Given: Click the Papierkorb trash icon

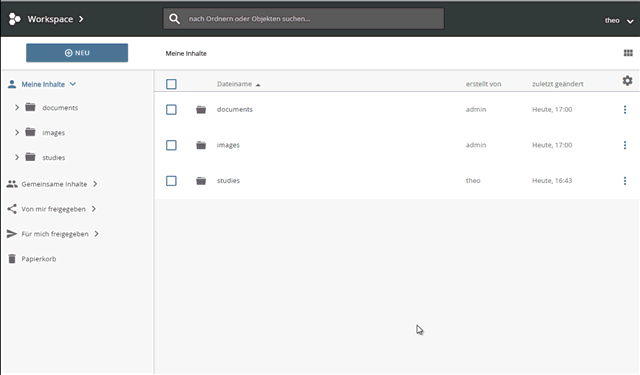Looking at the screenshot, I should click(12, 259).
